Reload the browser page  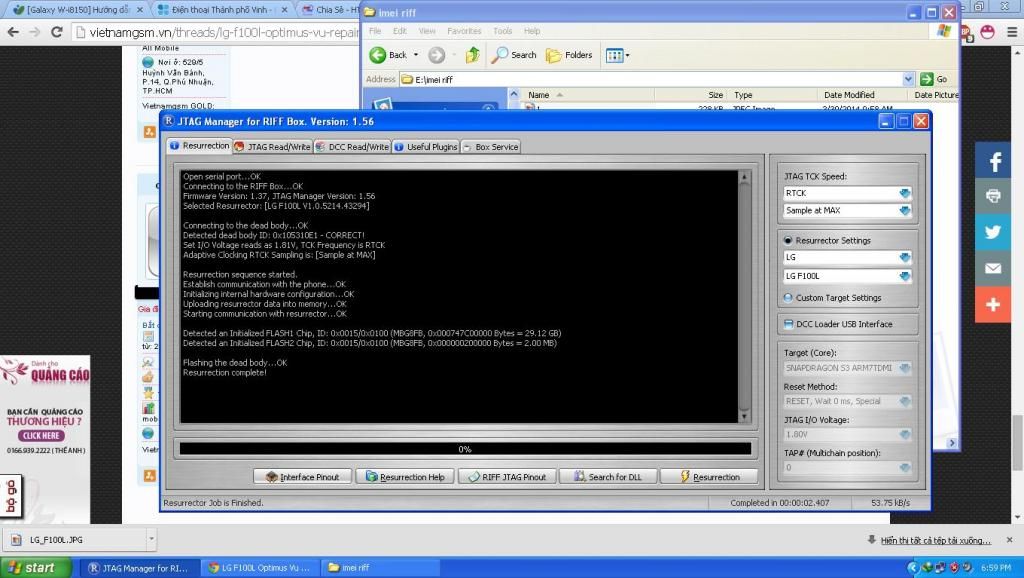[x=57, y=32]
